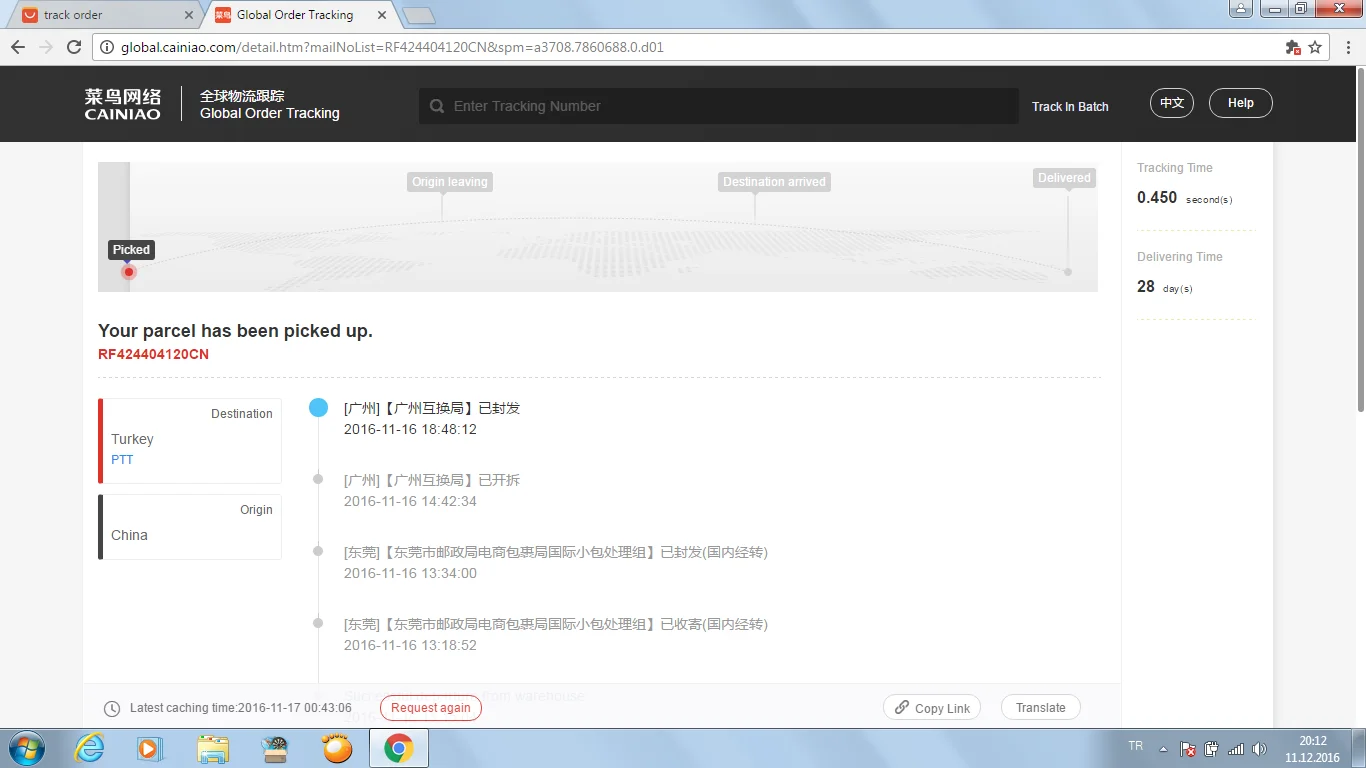Click the magnifier search icon in tracking box

coord(437,106)
